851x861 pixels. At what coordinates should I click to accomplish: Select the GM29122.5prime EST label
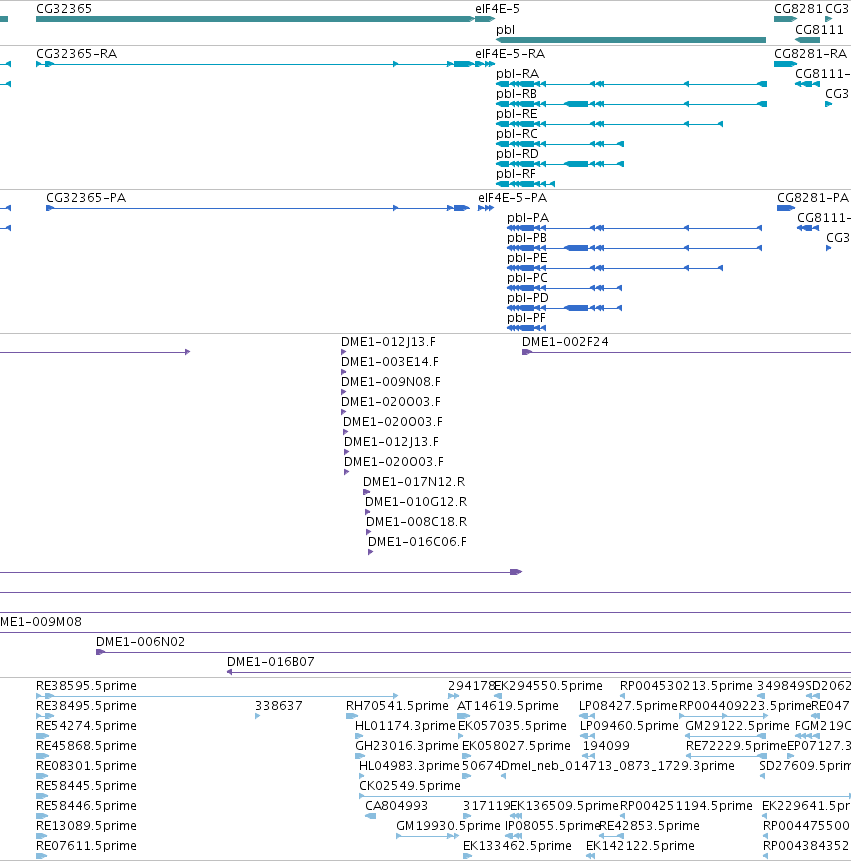tap(737, 726)
